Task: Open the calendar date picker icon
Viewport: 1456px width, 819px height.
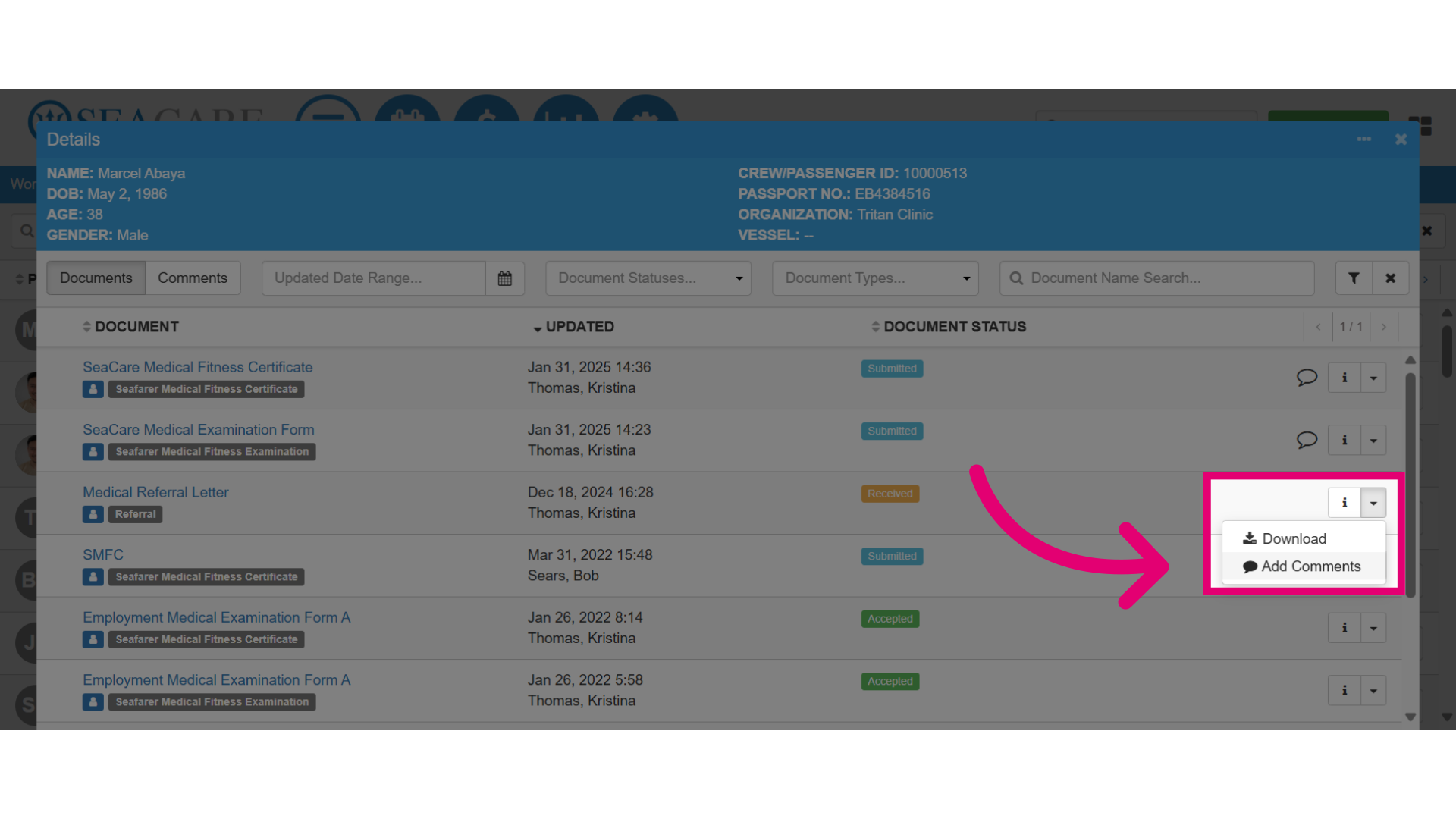Action: click(504, 278)
